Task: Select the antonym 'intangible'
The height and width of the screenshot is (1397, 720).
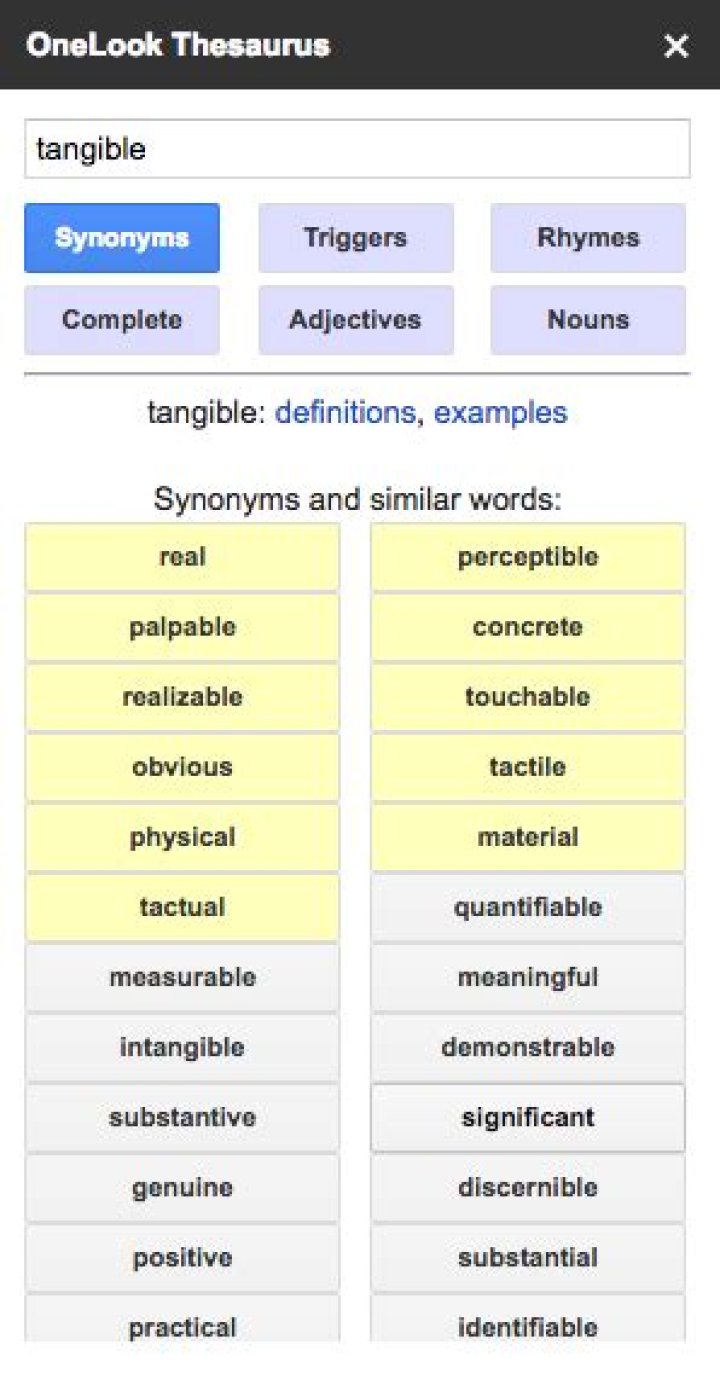Action: click(x=182, y=1047)
